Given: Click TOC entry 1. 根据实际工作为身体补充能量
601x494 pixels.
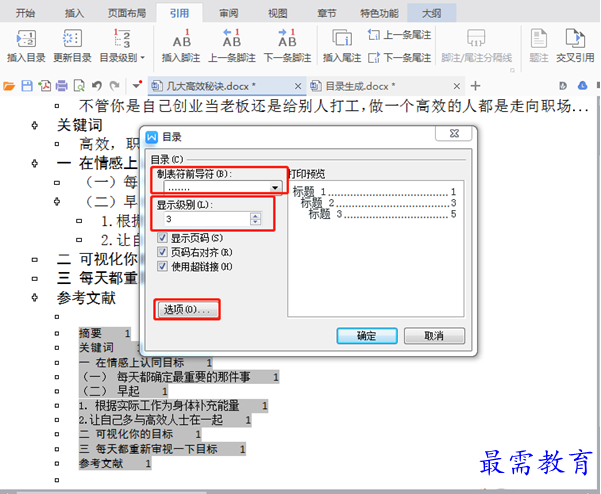Looking at the screenshot, I should point(173,406).
